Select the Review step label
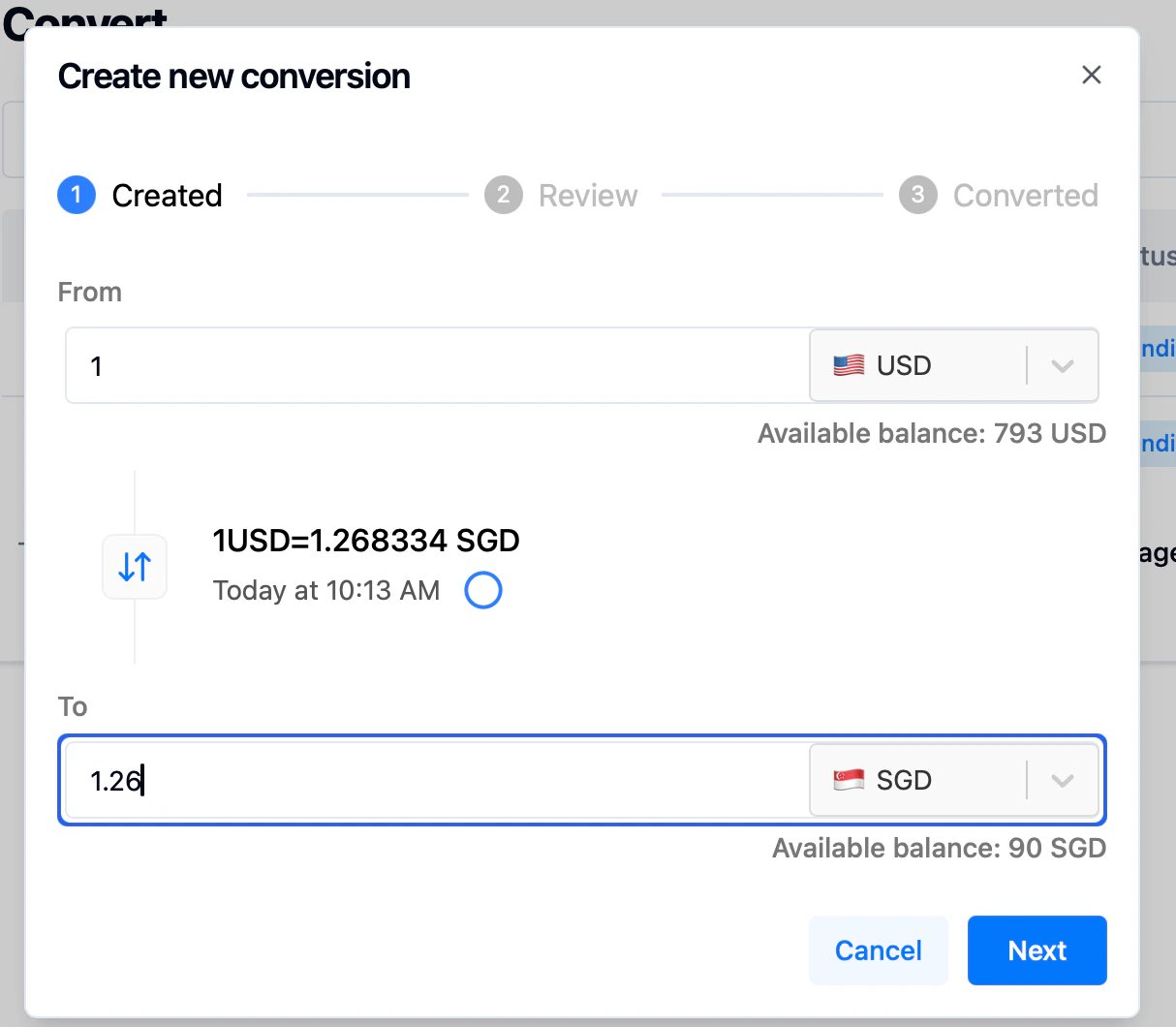 coord(588,195)
